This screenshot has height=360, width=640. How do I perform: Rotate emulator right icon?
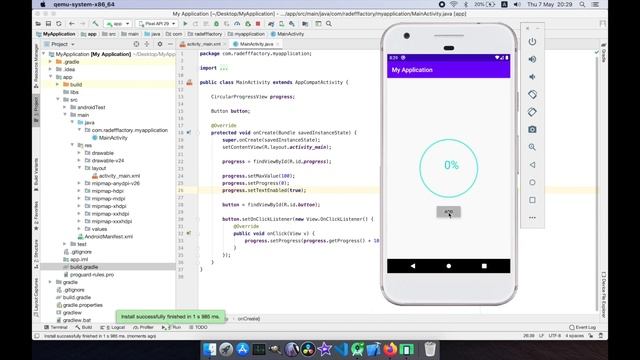(532, 112)
